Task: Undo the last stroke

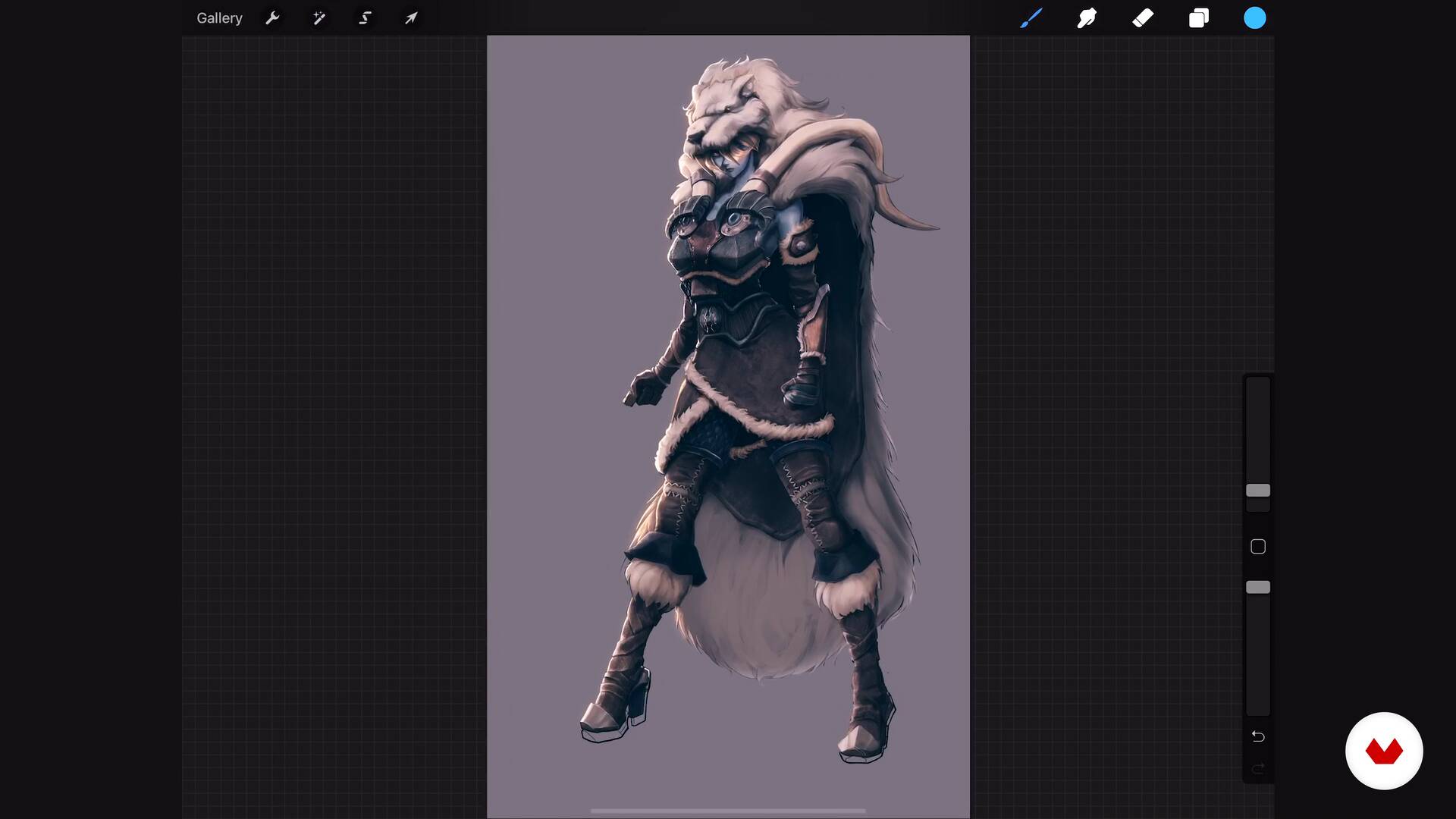Action: point(1258,736)
